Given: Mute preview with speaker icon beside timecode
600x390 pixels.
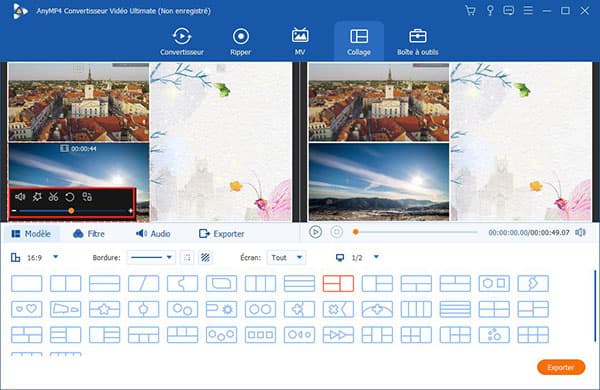Looking at the screenshot, I should pos(580,232).
